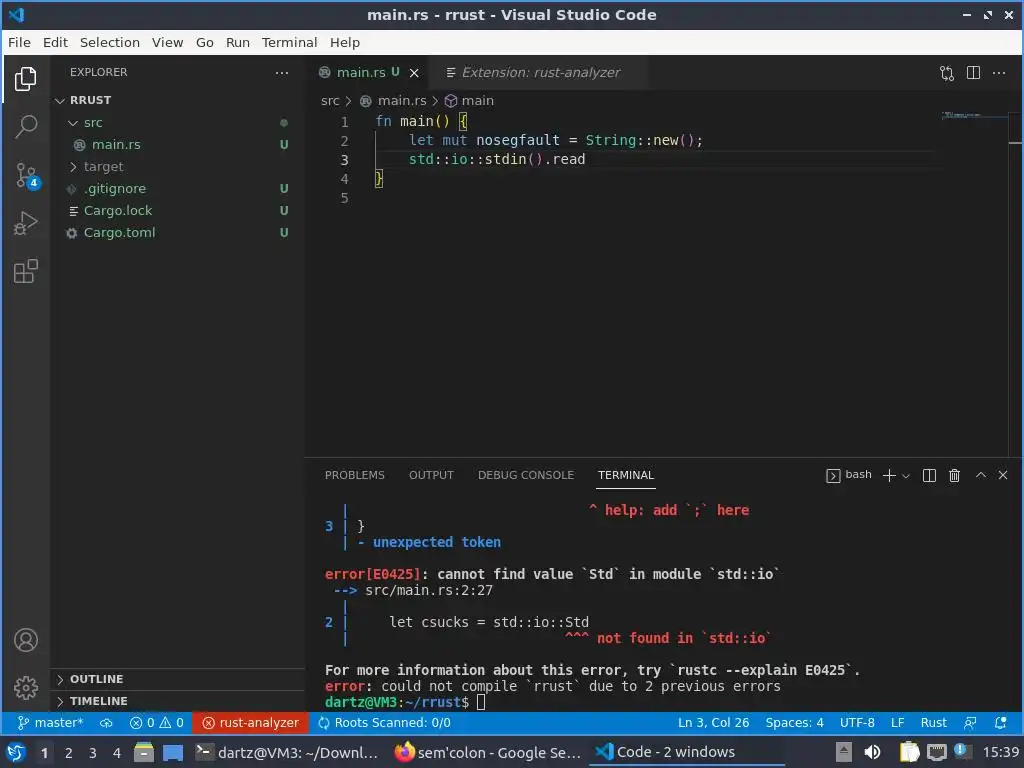Expand the target folder
The width and height of the screenshot is (1024, 768).
tap(176, 167)
